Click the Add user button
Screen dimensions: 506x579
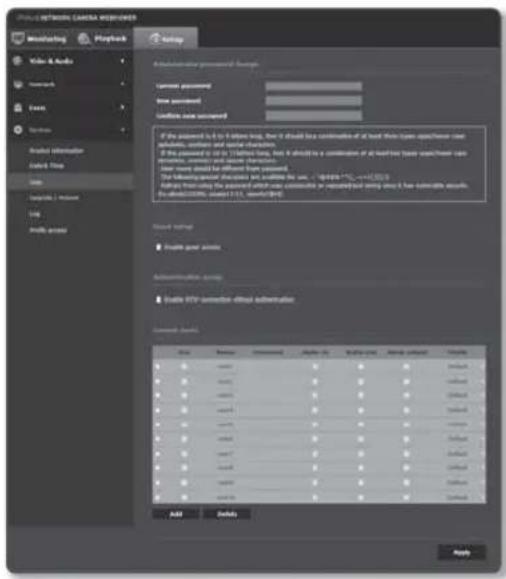pyautogui.click(x=176, y=514)
